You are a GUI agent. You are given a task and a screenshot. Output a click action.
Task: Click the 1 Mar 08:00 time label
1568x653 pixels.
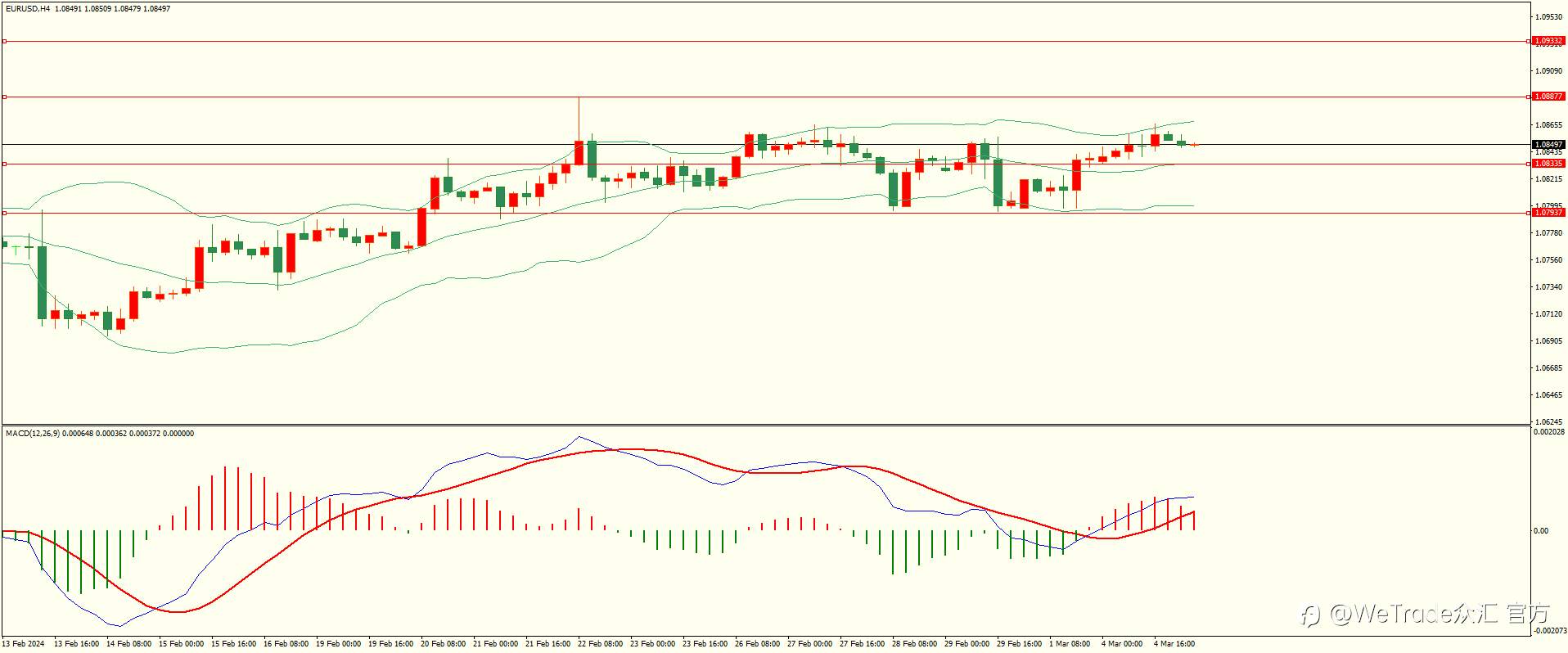(1070, 644)
